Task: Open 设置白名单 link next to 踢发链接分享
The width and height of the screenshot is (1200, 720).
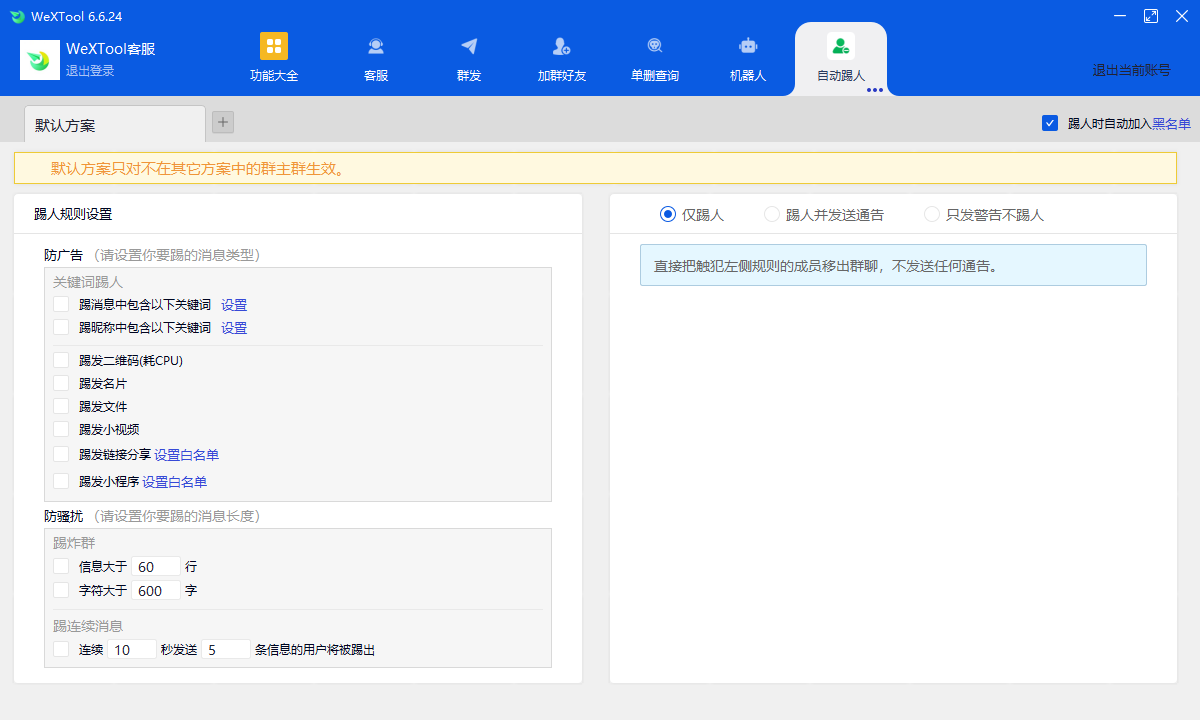Action: tap(186, 455)
